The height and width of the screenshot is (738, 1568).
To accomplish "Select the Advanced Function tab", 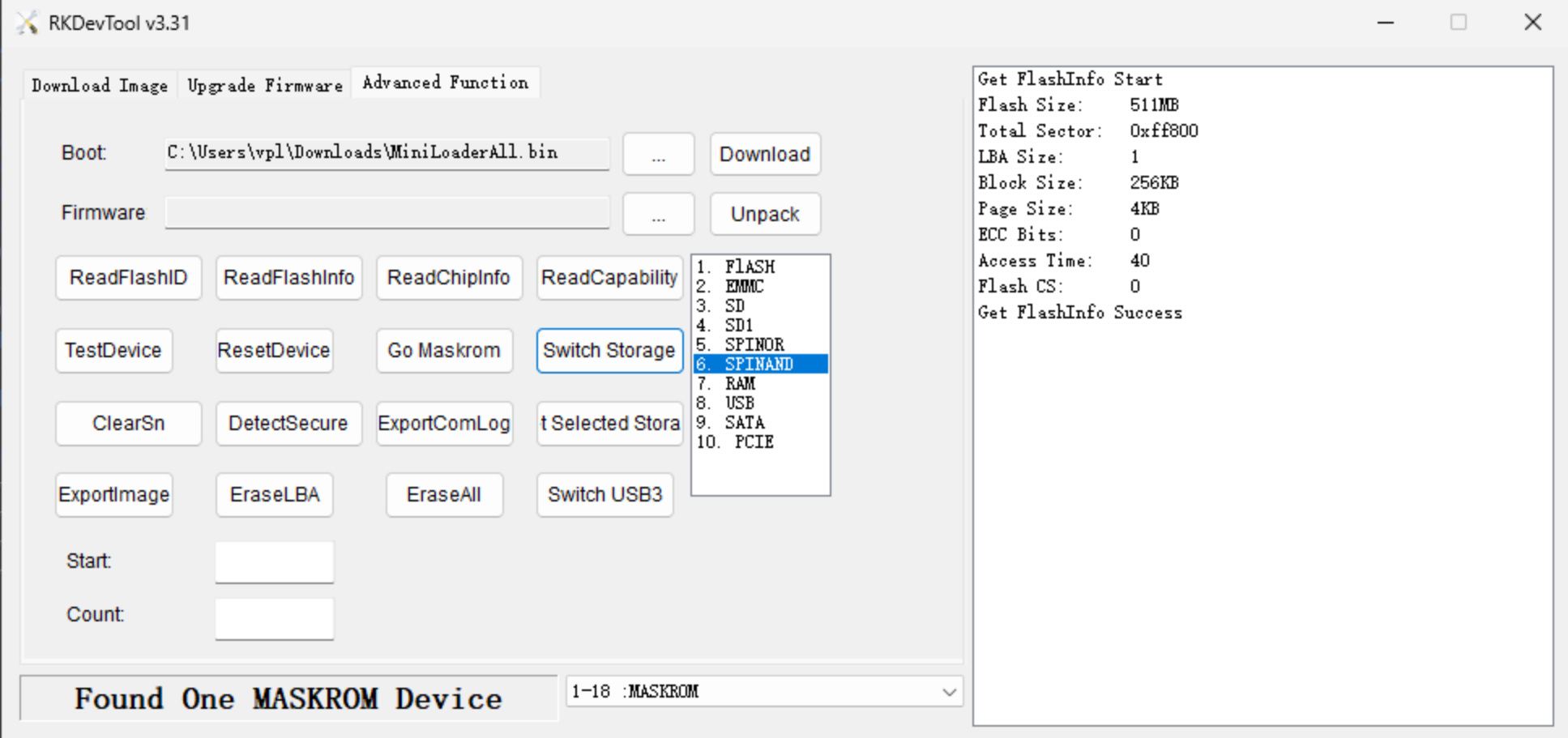I will point(445,83).
